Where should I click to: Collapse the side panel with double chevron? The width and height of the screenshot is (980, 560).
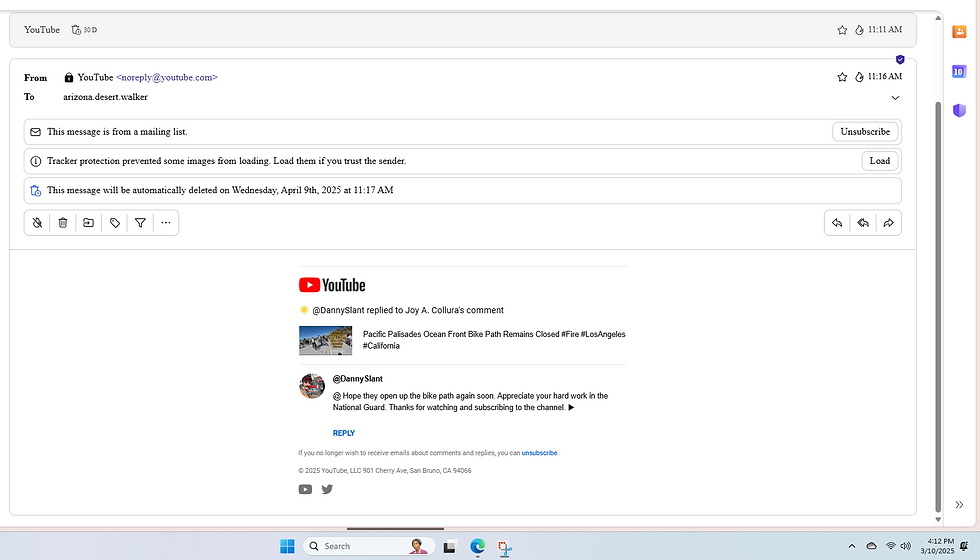959,505
